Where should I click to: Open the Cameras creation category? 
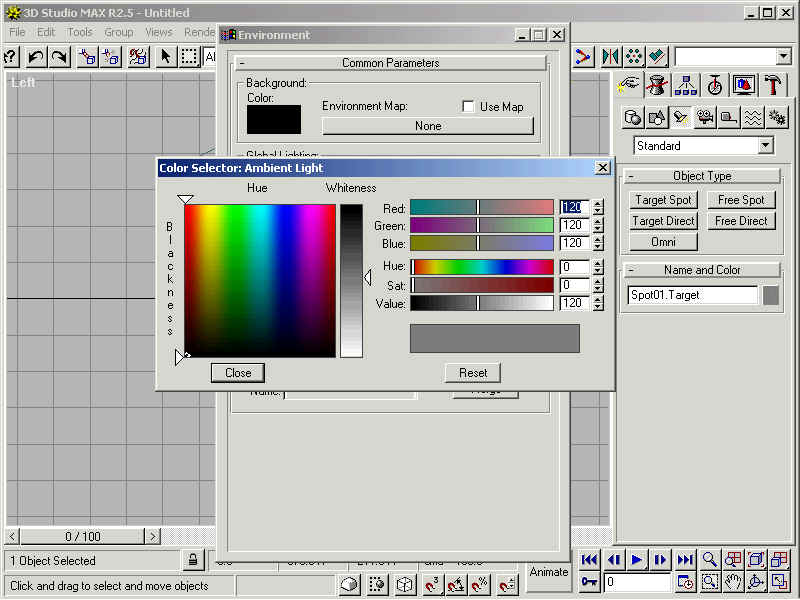pyautogui.click(x=707, y=117)
